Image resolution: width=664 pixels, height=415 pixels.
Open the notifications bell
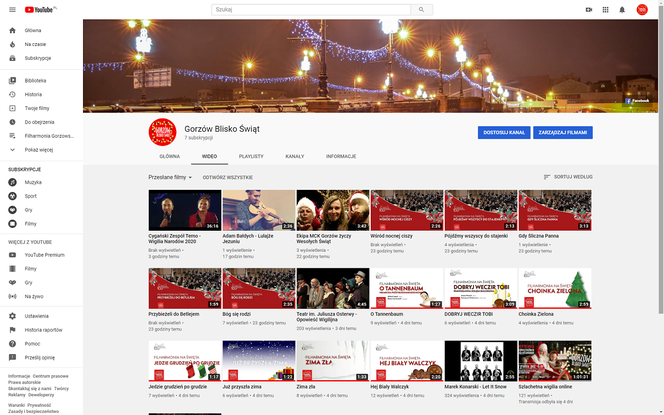click(624, 9)
